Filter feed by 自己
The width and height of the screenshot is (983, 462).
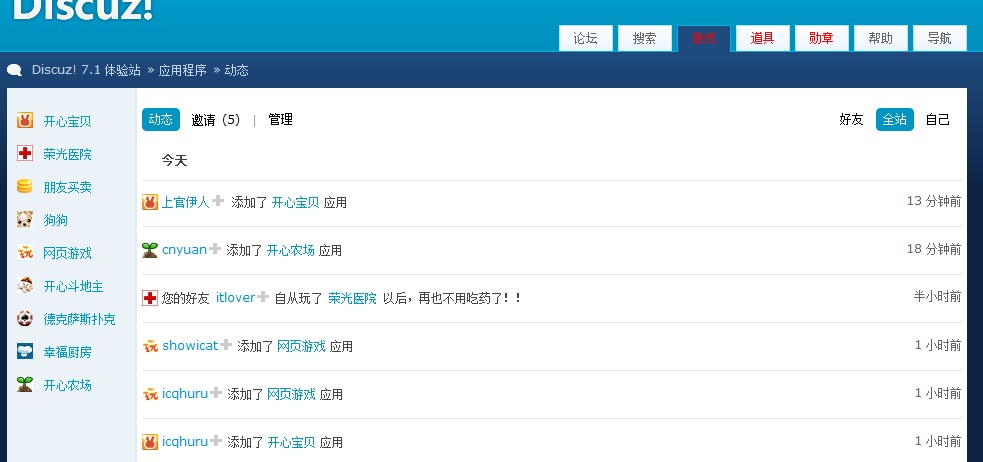(x=938, y=119)
